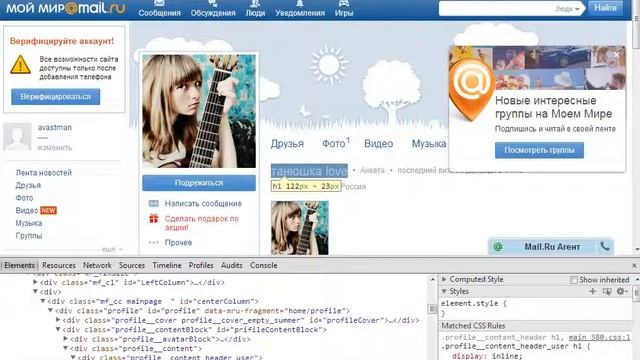This screenshot has width=640, height=360.
Task: Open Лента новостей in the sidebar
Action: click(x=44, y=173)
